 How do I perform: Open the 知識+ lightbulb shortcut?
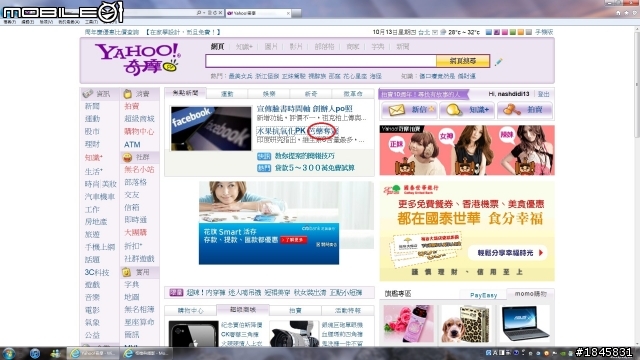(453, 109)
